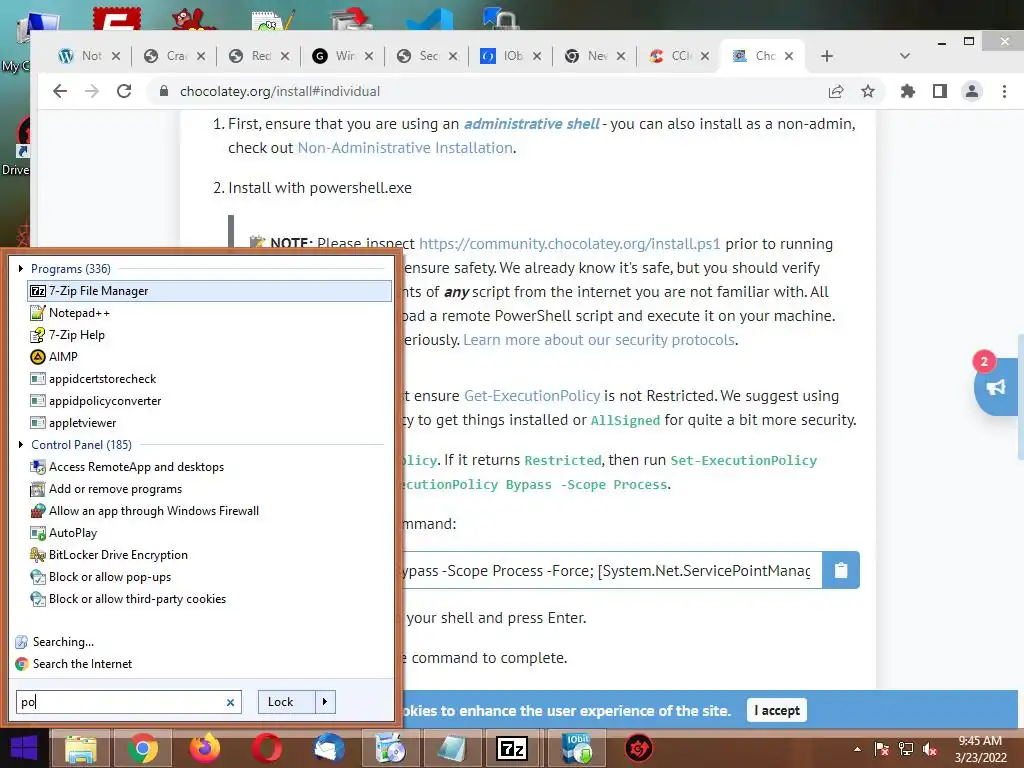This screenshot has height=768, width=1024.
Task: Open the administrative shell link
Action: 532,124
